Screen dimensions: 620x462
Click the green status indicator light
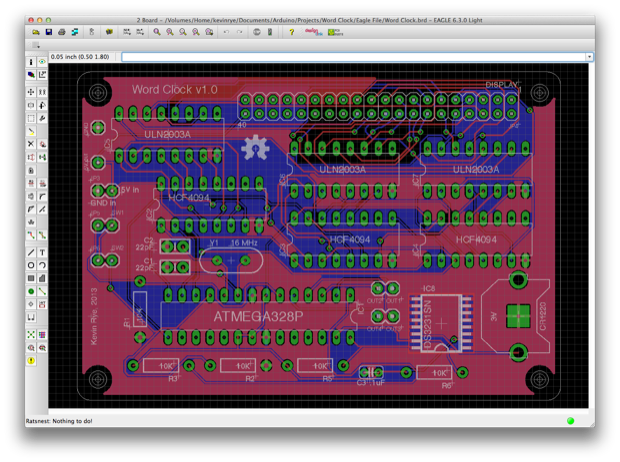point(570,421)
